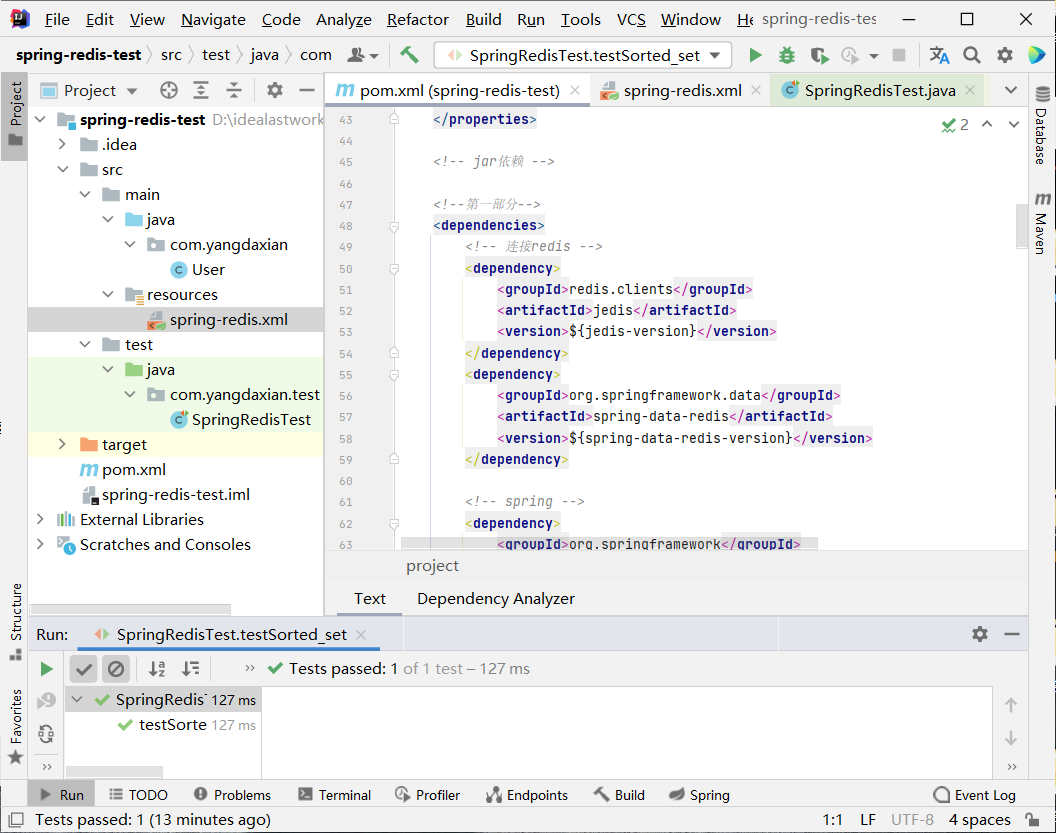Expand Scratches and Consoles node
1056x833 pixels.
40,544
